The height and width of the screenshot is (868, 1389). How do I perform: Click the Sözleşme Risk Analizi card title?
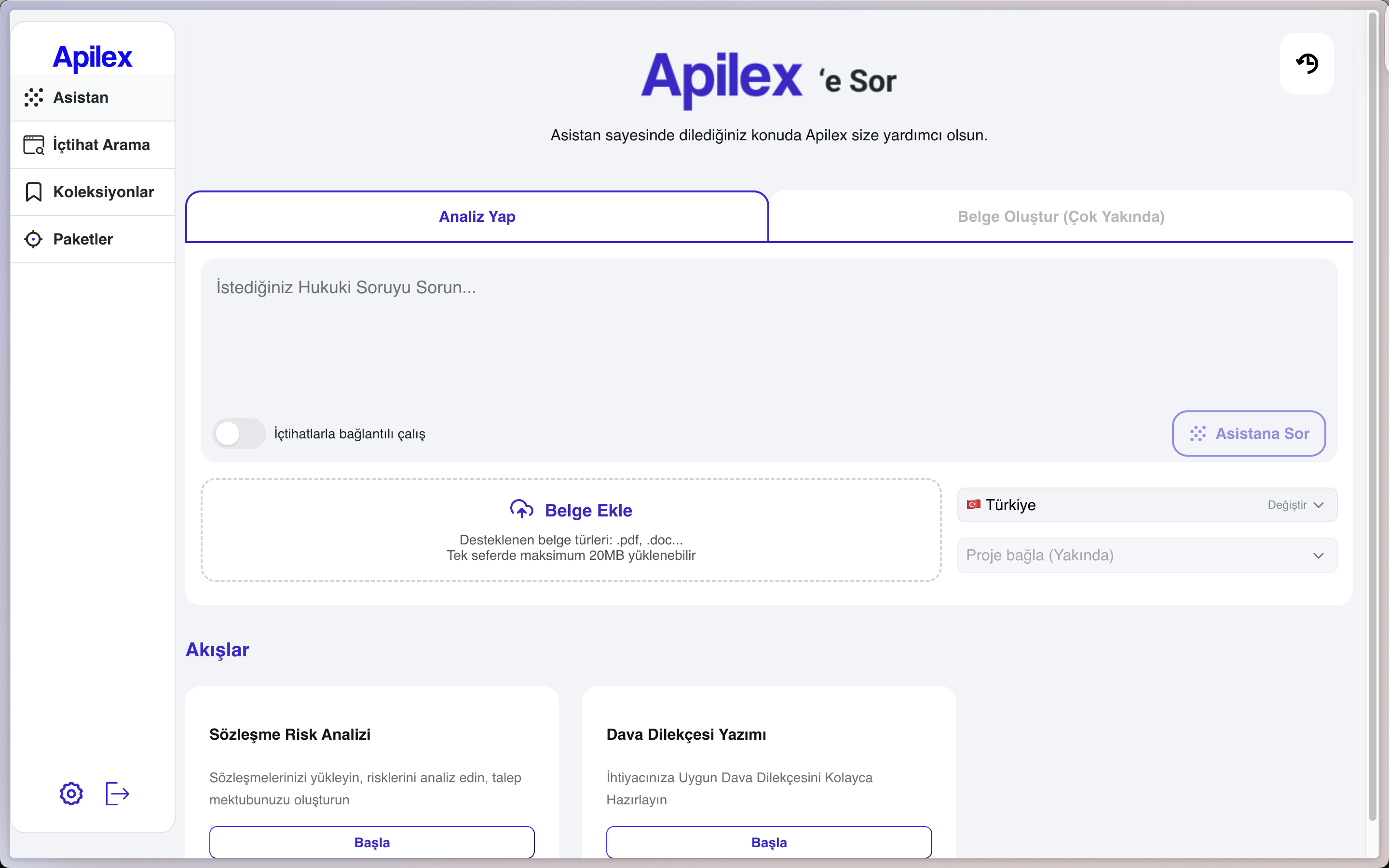[290, 734]
